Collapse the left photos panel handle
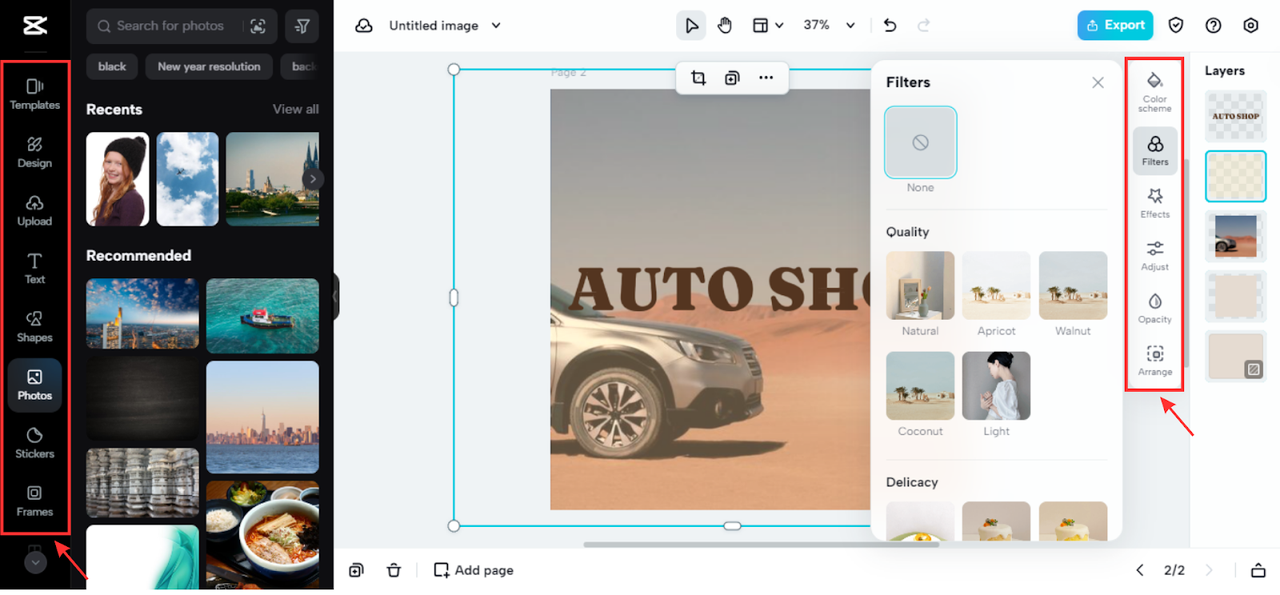Screen dimensions: 1280x595 tap(336, 297)
